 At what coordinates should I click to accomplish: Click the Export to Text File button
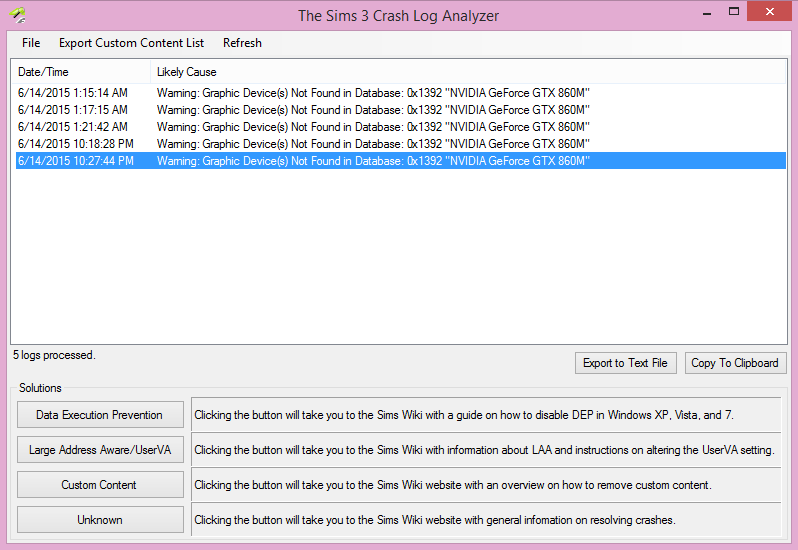(625, 363)
